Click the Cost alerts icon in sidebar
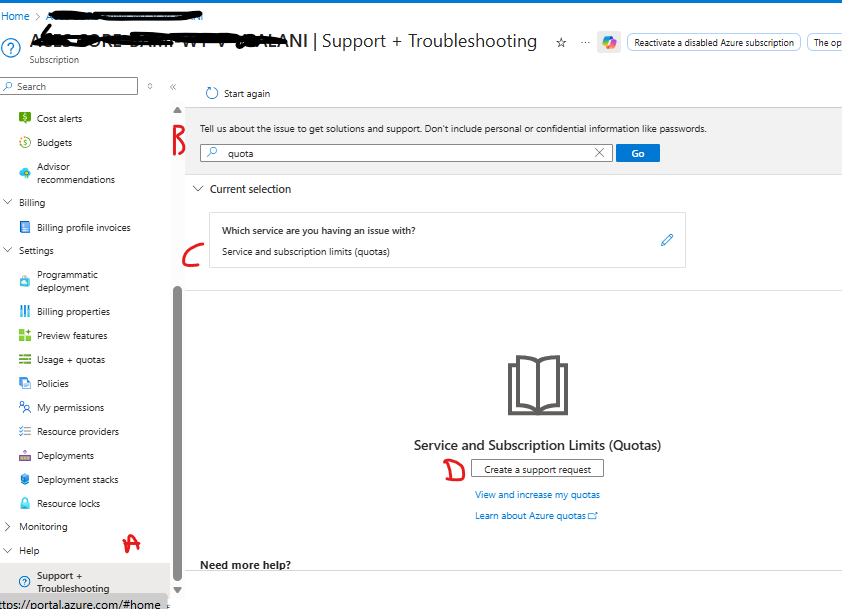 [25, 118]
